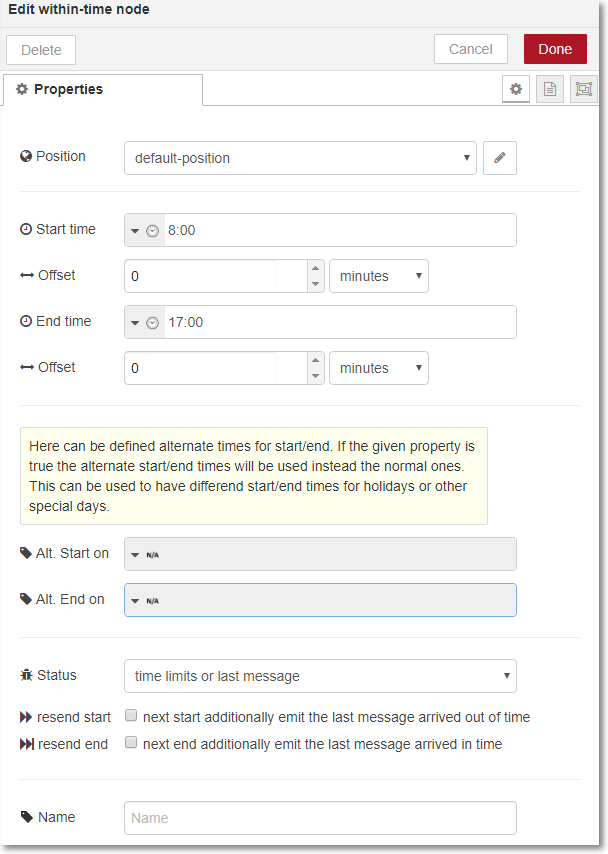The image size is (608, 854).
Task: Click N/A type selector in Alt. End on
Action: pos(145,601)
